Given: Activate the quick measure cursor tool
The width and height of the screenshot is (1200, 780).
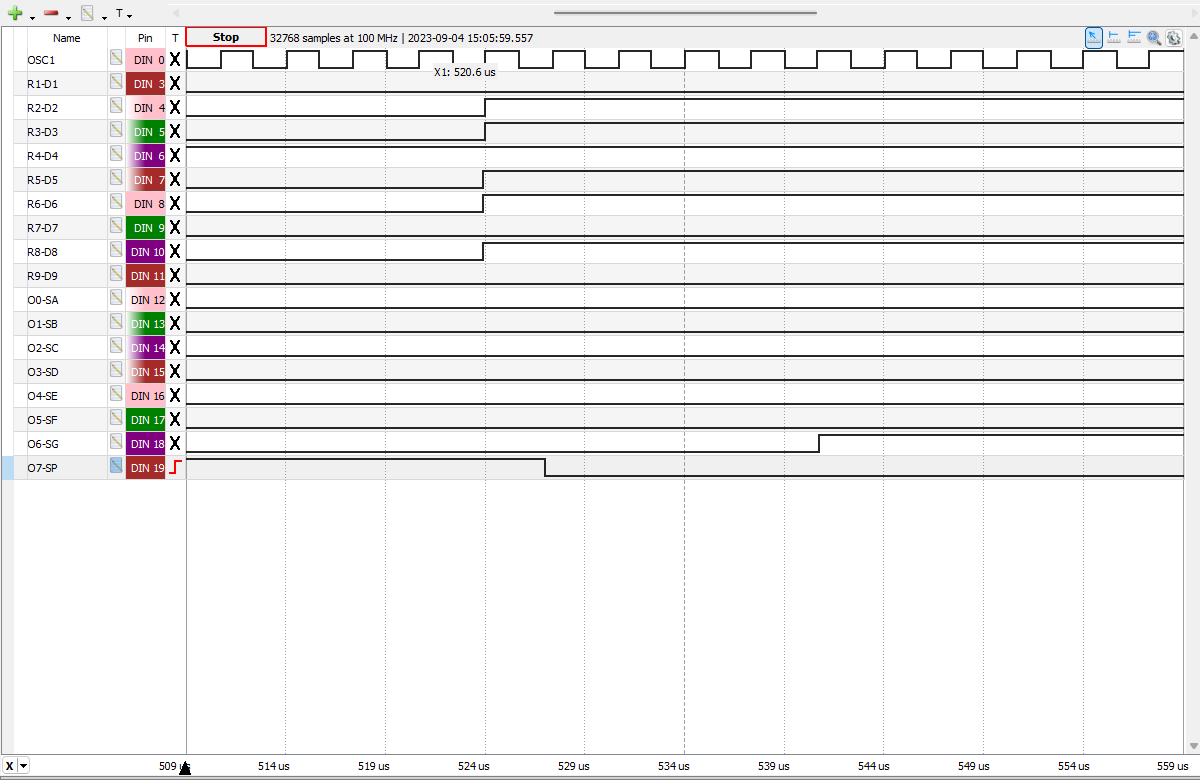Looking at the screenshot, I should [1094, 37].
